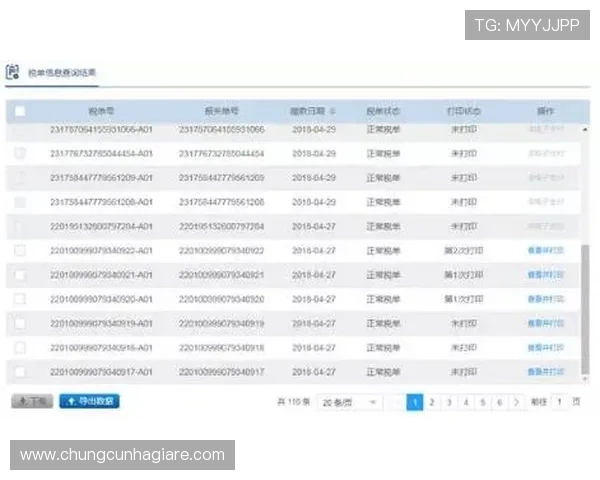Select the checkbox for row ending 340917-A01
Image resolution: width=600 pixels, height=480 pixels.
20,372
